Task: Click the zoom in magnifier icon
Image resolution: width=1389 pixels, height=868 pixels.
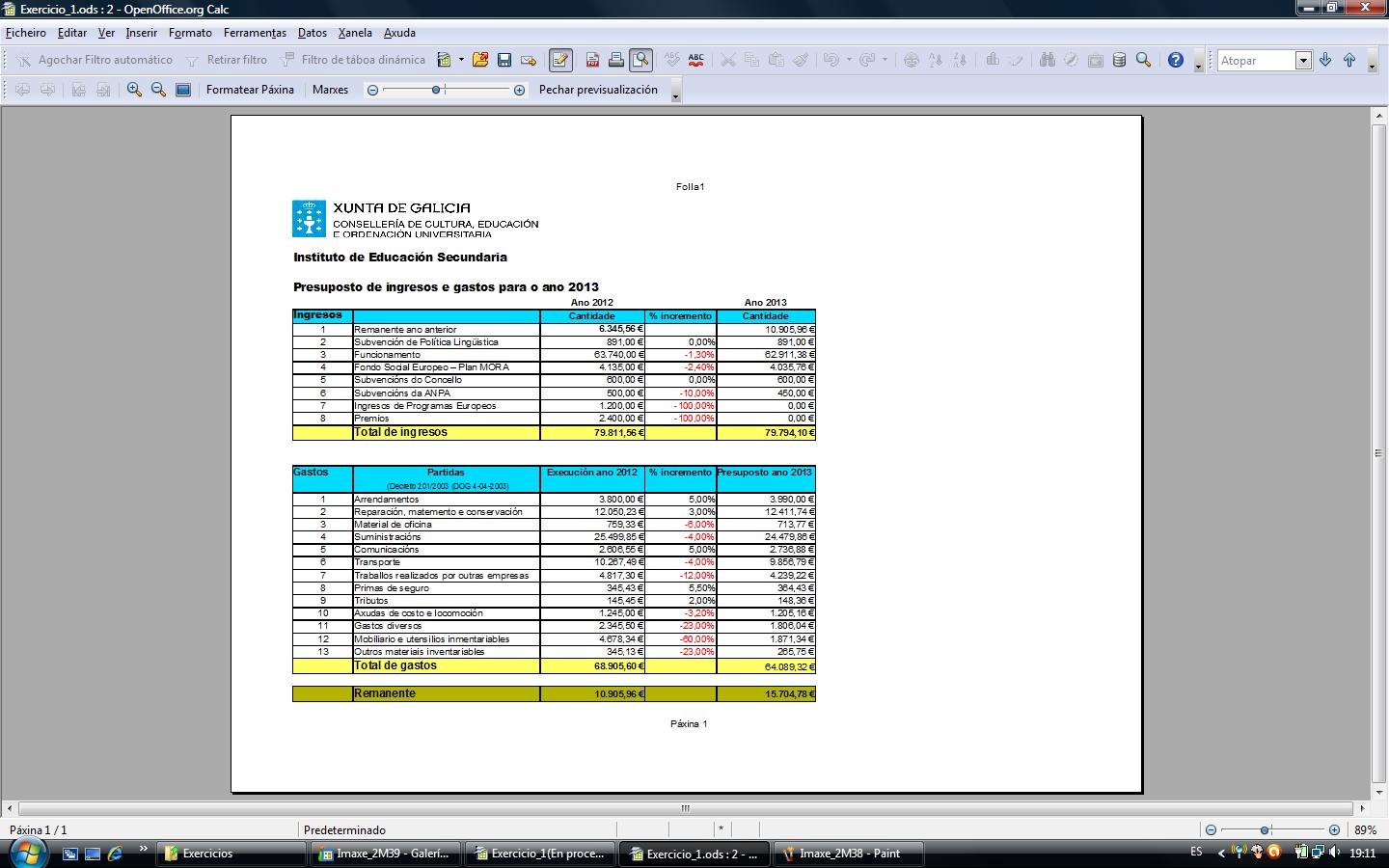Action: (x=134, y=90)
